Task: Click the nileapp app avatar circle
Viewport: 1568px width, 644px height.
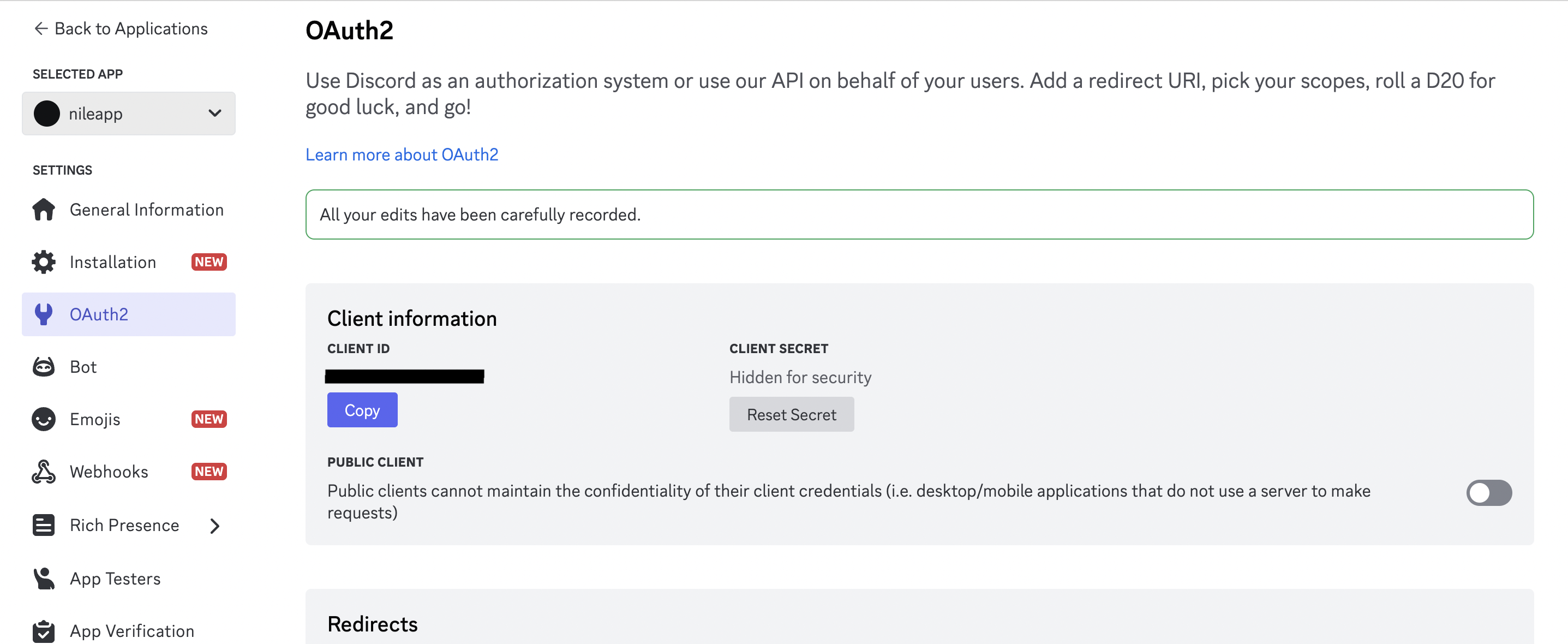Action: [47, 114]
